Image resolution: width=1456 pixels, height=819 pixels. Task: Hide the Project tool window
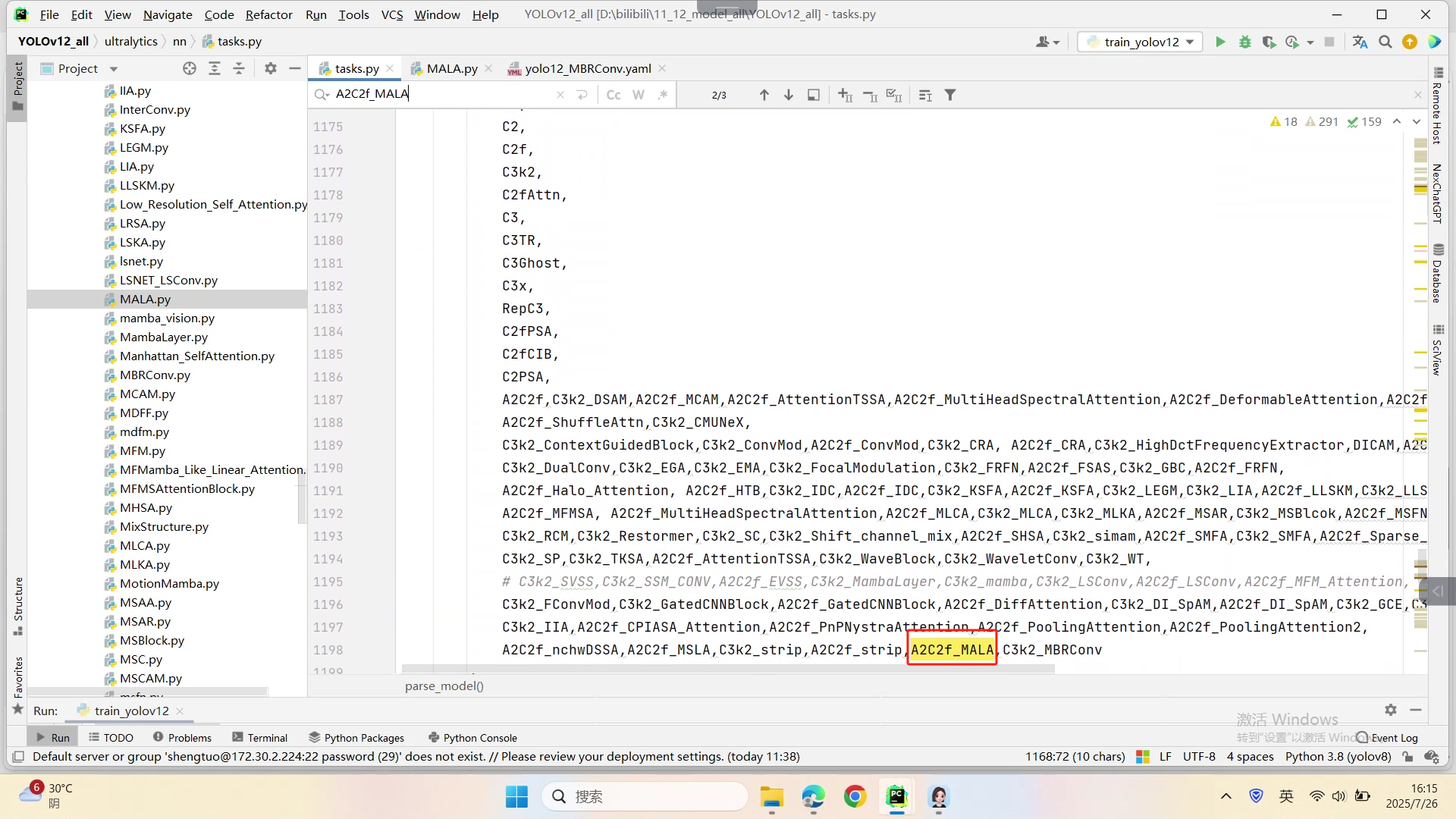[x=295, y=68]
